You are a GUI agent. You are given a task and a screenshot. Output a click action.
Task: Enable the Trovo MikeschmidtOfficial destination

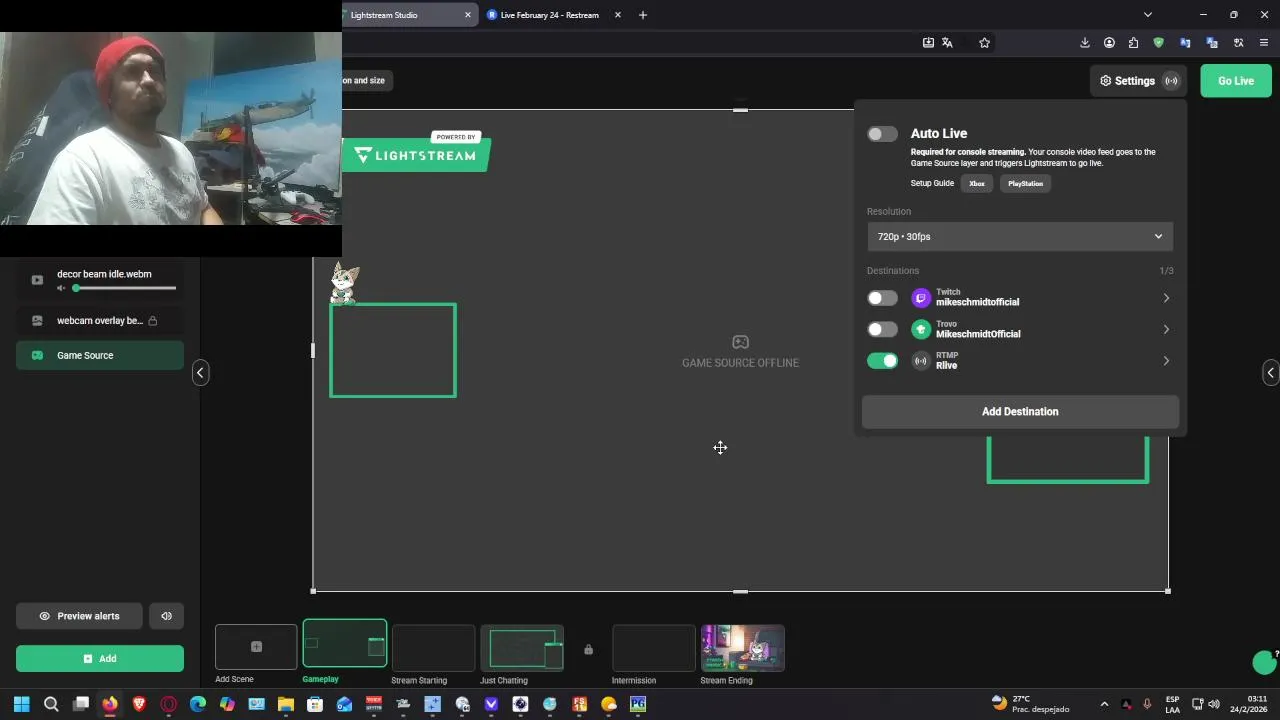(882, 329)
